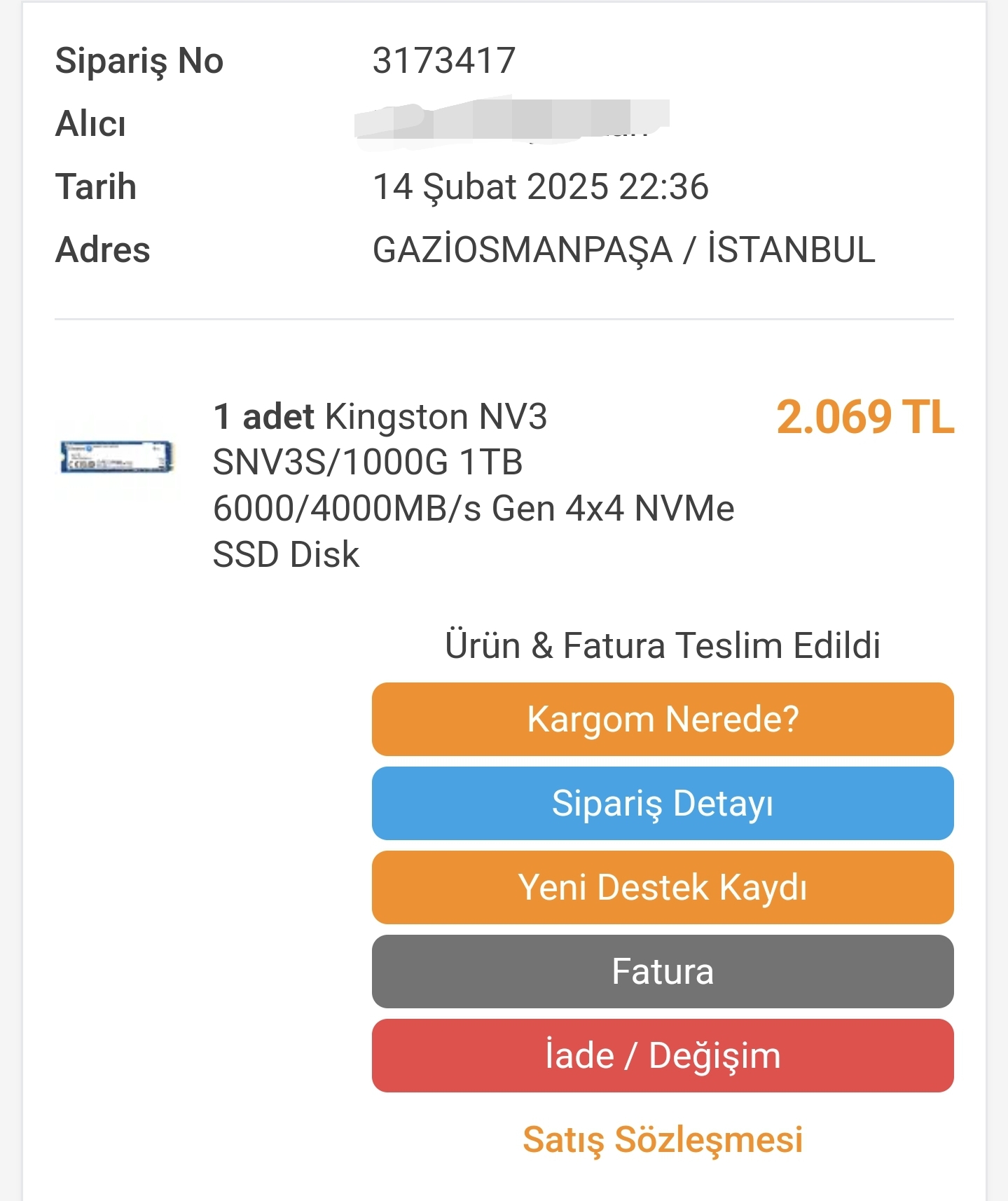Click the Kingston NV3 product title

[436, 417]
